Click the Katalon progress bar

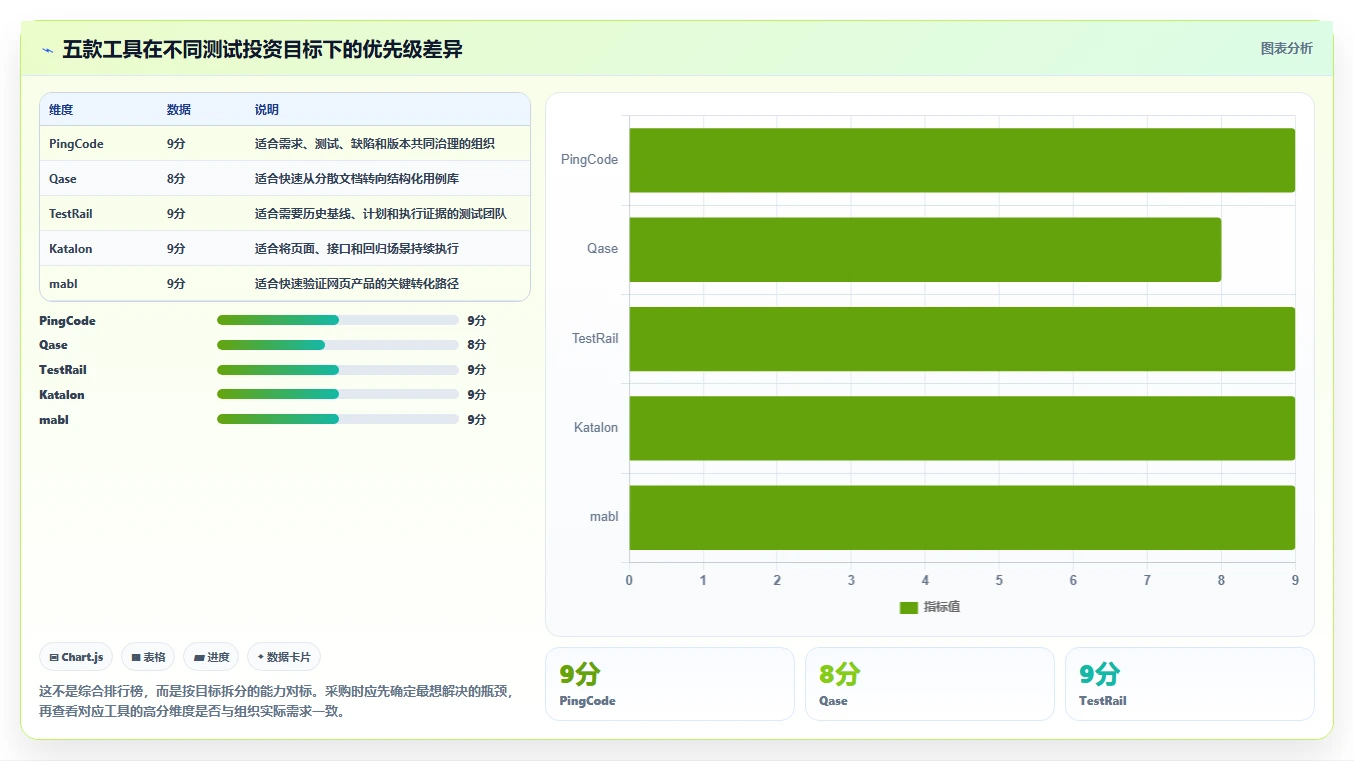coord(338,394)
